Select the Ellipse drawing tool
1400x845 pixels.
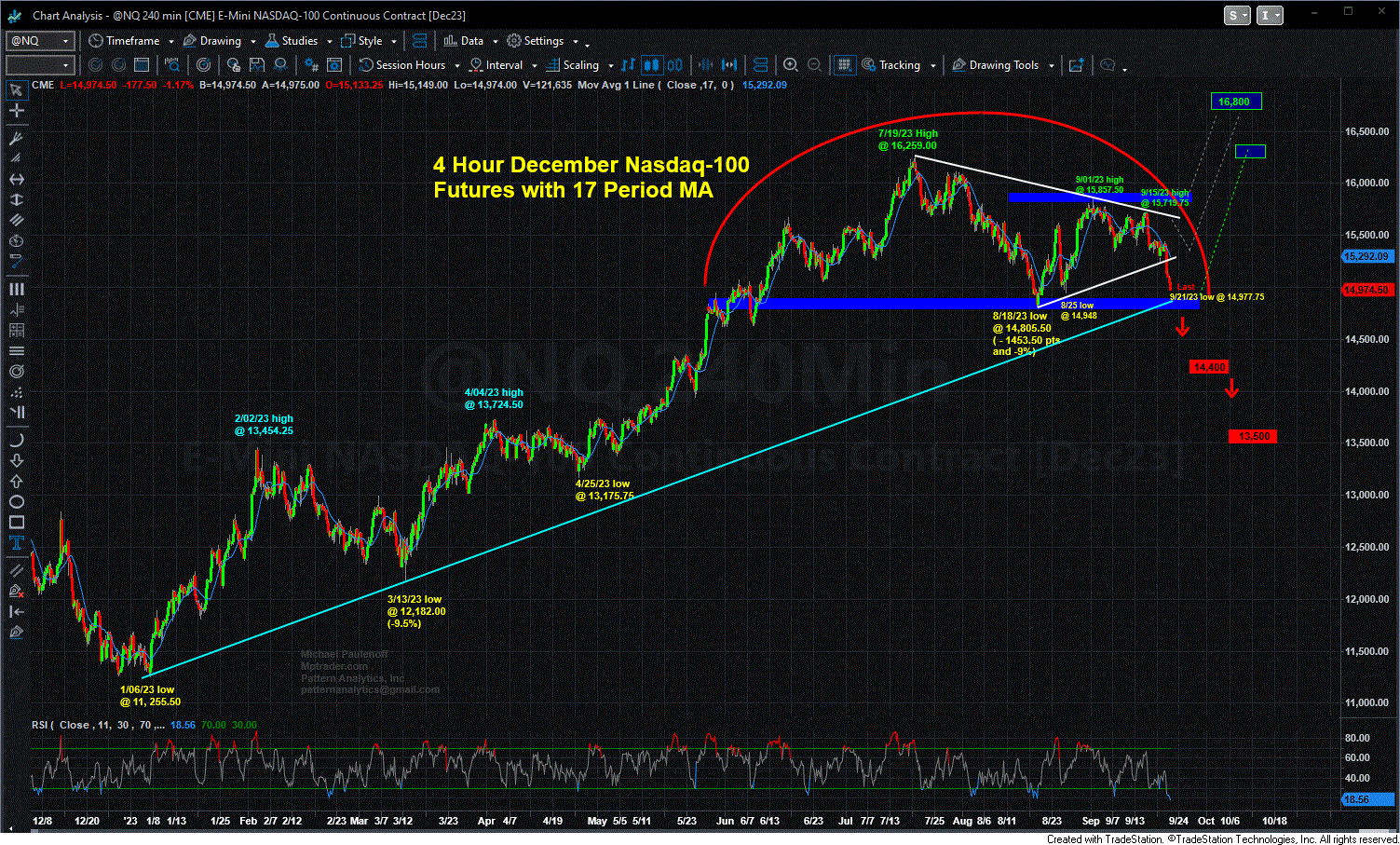[x=16, y=502]
